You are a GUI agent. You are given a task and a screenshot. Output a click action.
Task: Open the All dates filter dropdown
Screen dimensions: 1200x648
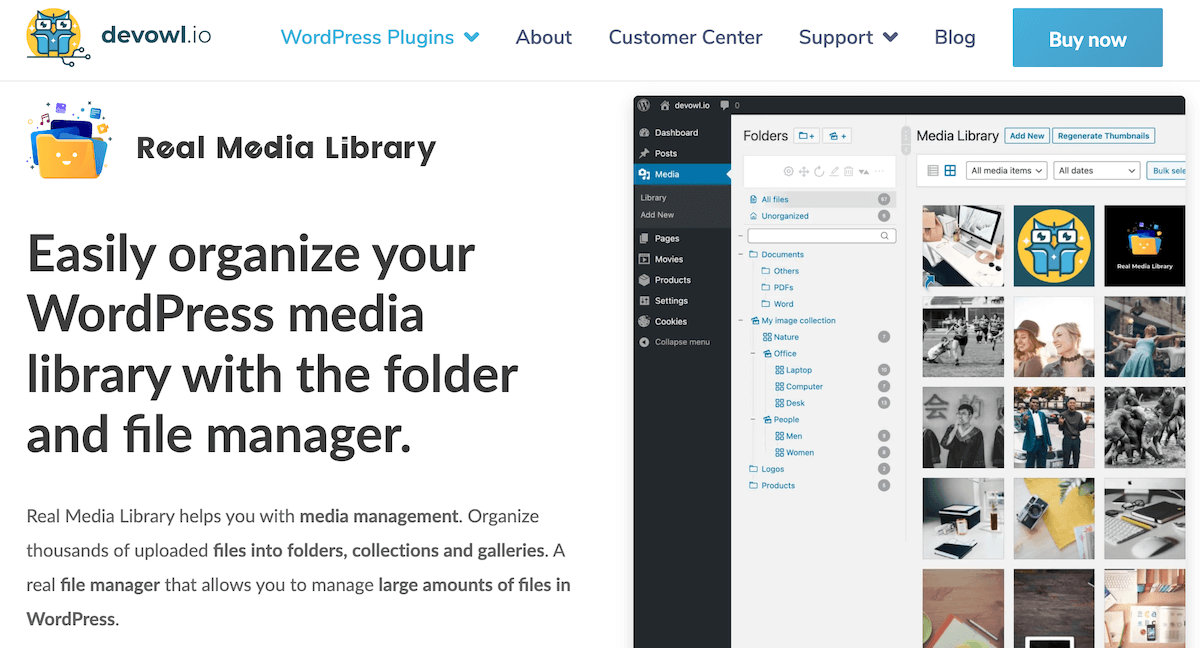pyautogui.click(x=1096, y=170)
